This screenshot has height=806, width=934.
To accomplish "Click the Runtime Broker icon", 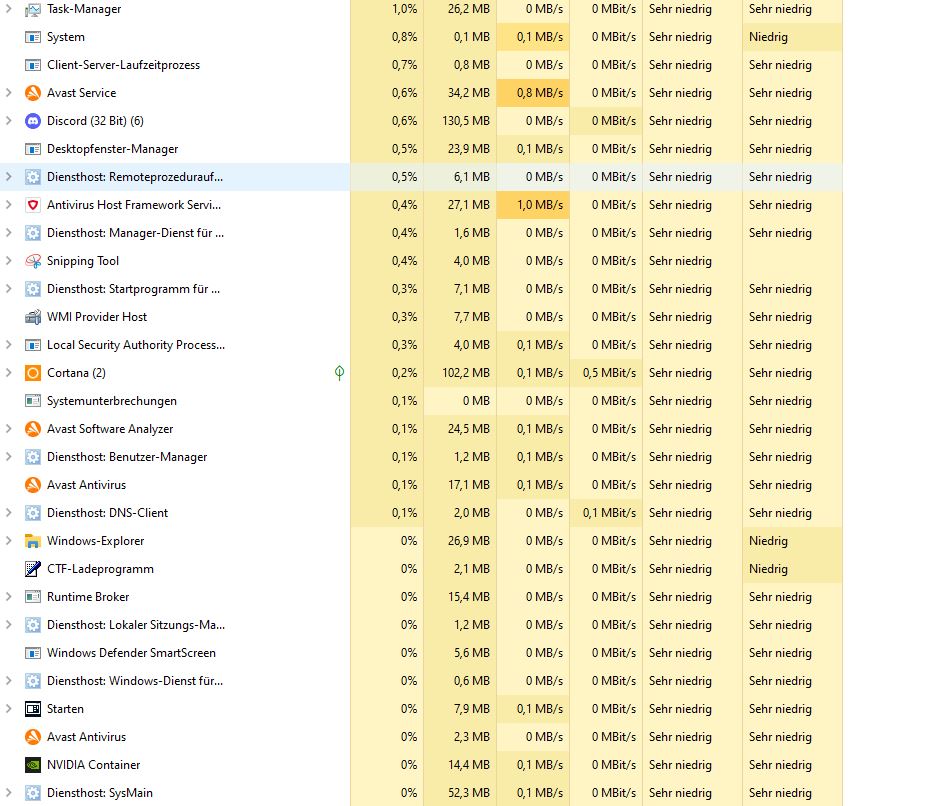I will pyautogui.click(x=33, y=597).
